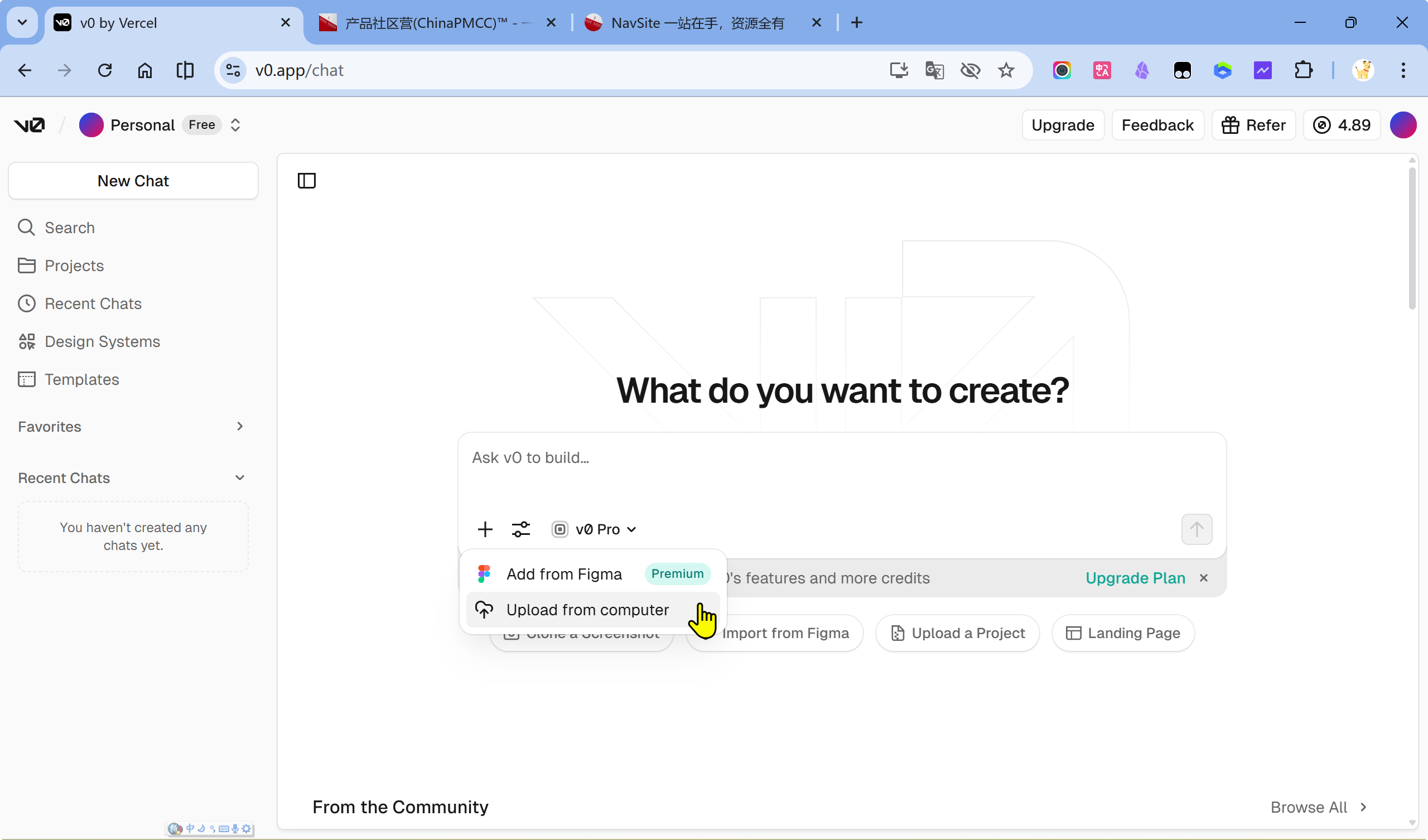Toggle the sidebar panel icon
This screenshot has height=840, width=1428.
pos(307,181)
